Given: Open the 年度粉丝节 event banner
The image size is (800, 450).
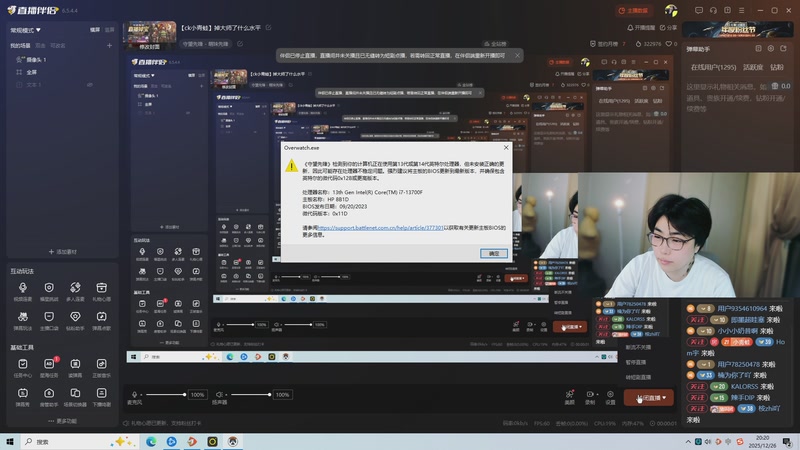Looking at the screenshot, I should point(737,29).
